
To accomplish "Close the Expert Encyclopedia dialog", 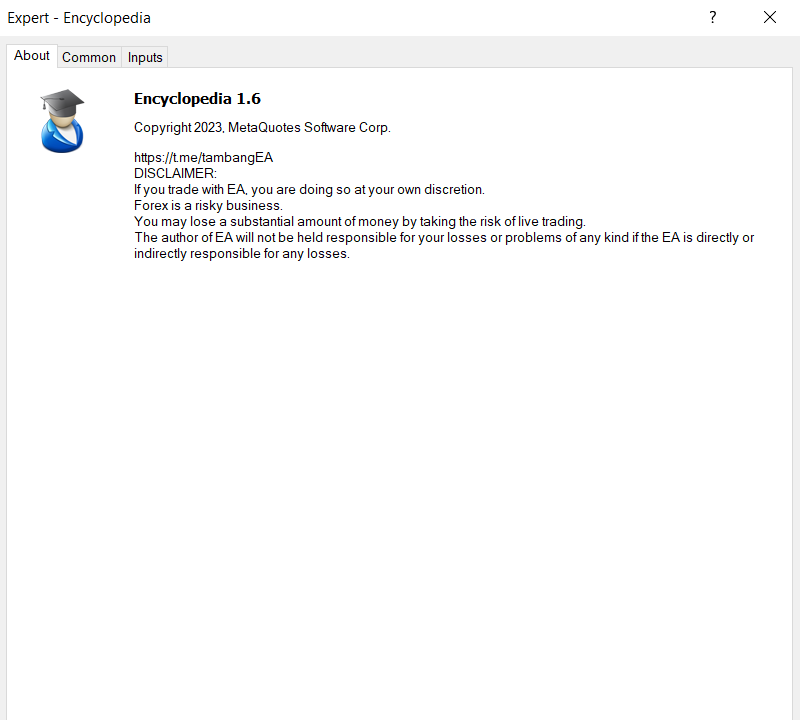I will click(770, 17).
